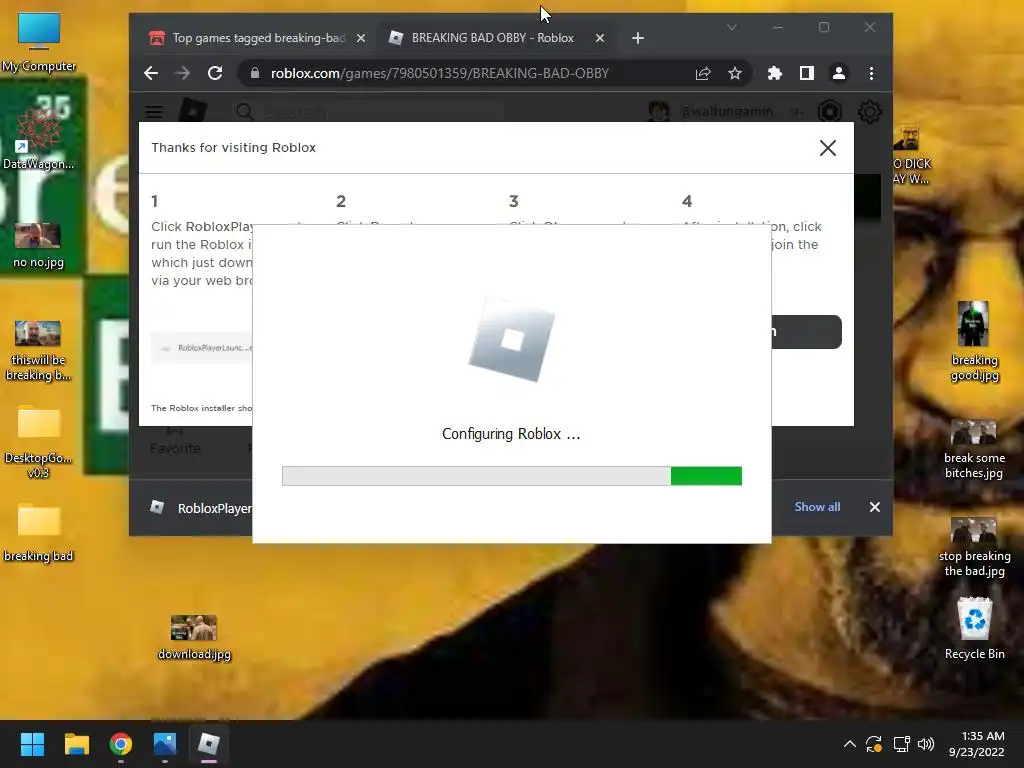1024x768 pixels.
Task: Show hidden system tray icons
Action: 850,744
